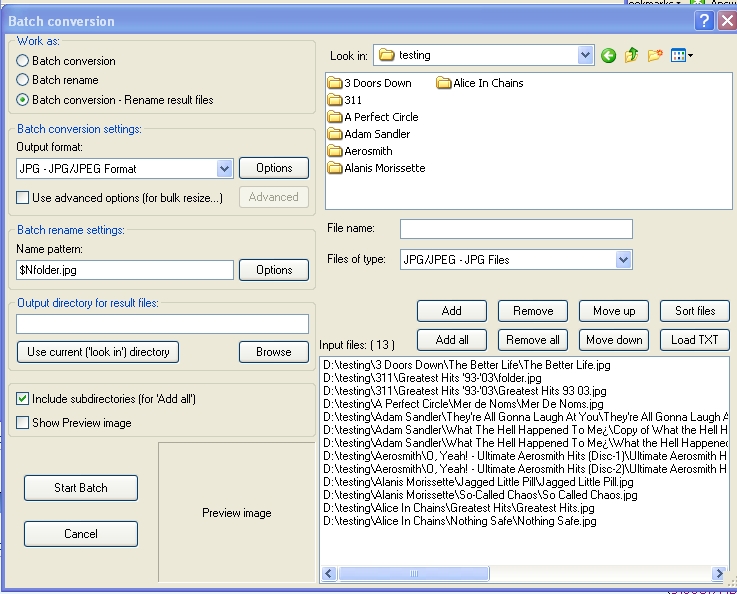The image size is (737, 594).
Task: Expand the Look in folder dropdown
Action: pyautogui.click(x=585, y=55)
